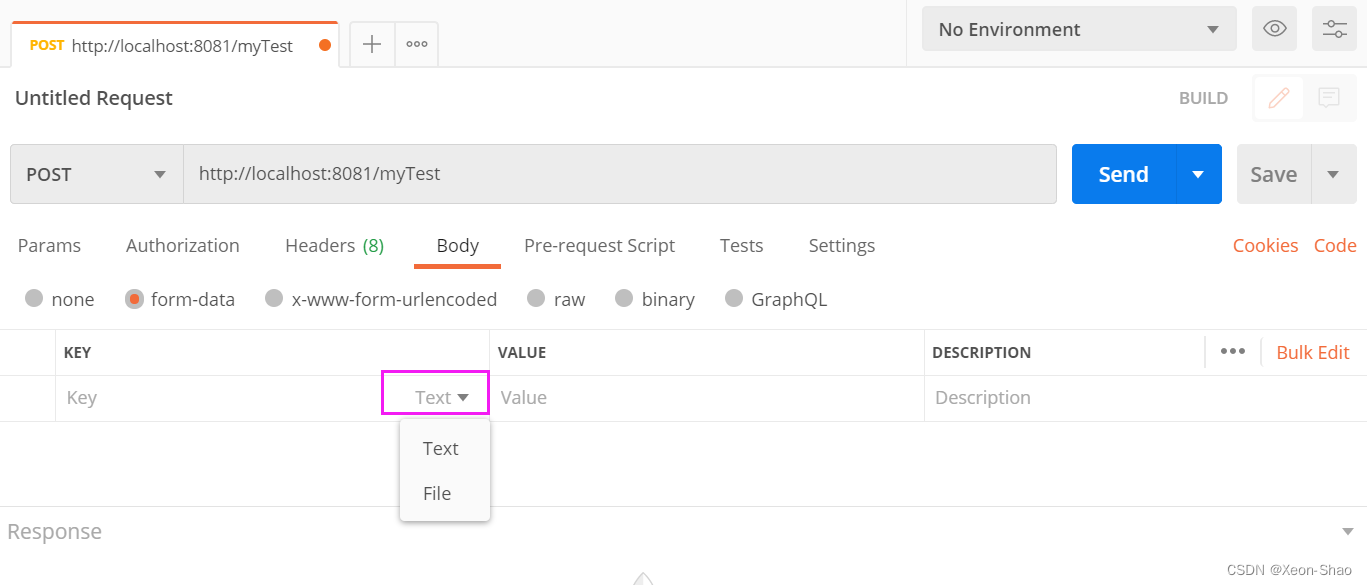Open the POST method dropdown

coord(96,174)
